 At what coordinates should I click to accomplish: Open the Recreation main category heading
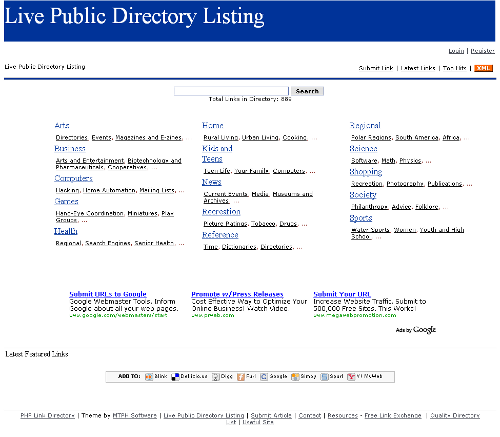[x=221, y=211]
